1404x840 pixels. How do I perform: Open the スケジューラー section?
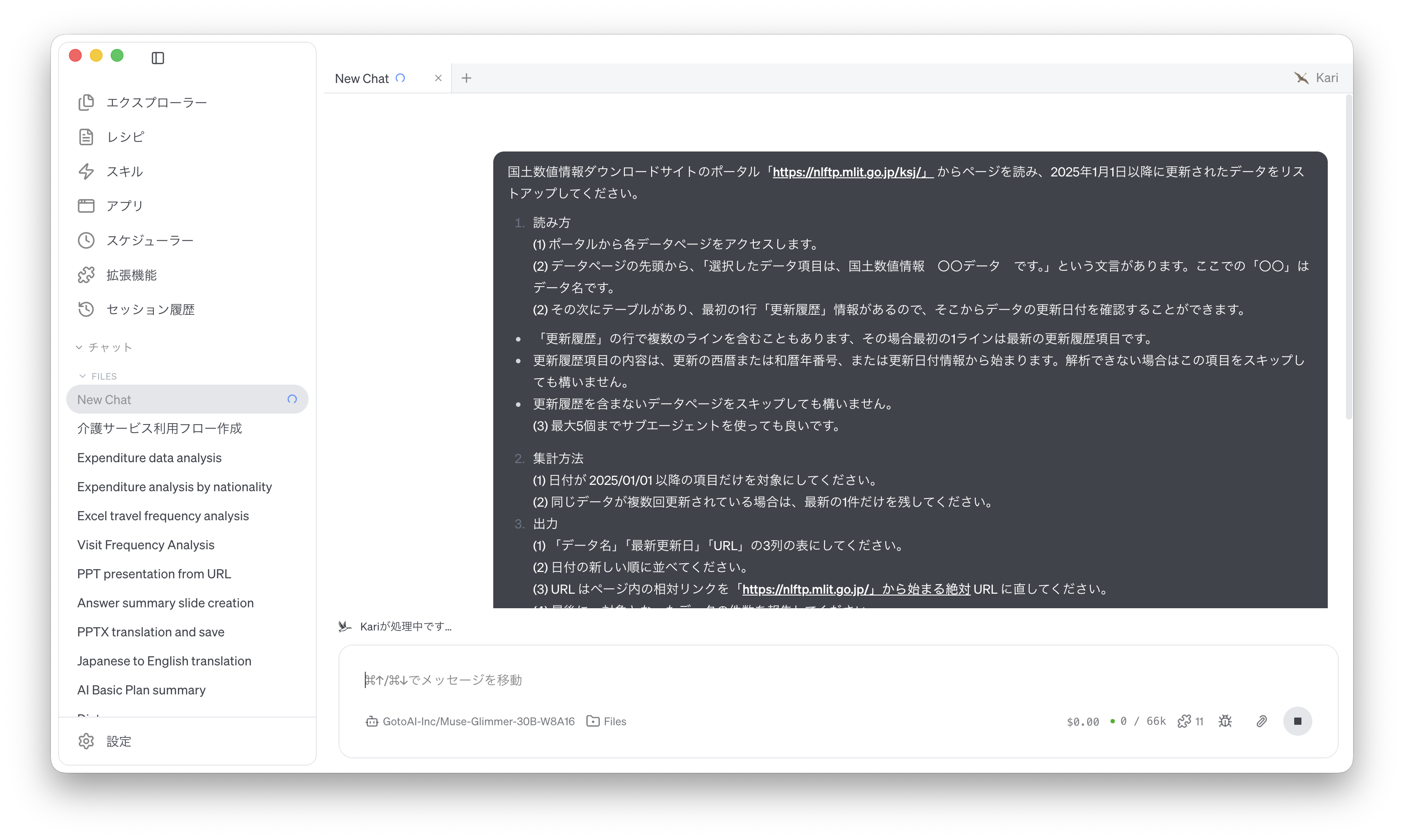click(136, 240)
